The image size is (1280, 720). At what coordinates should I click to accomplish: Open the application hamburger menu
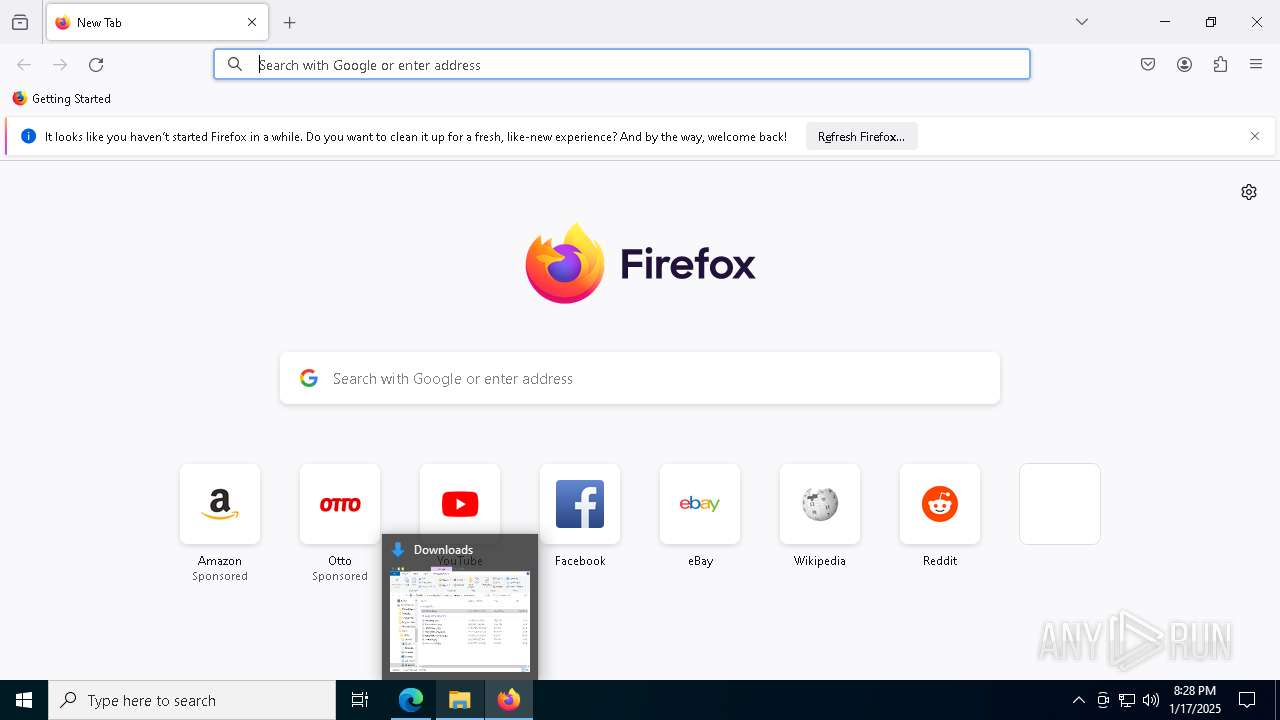click(x=1256, y=64)
